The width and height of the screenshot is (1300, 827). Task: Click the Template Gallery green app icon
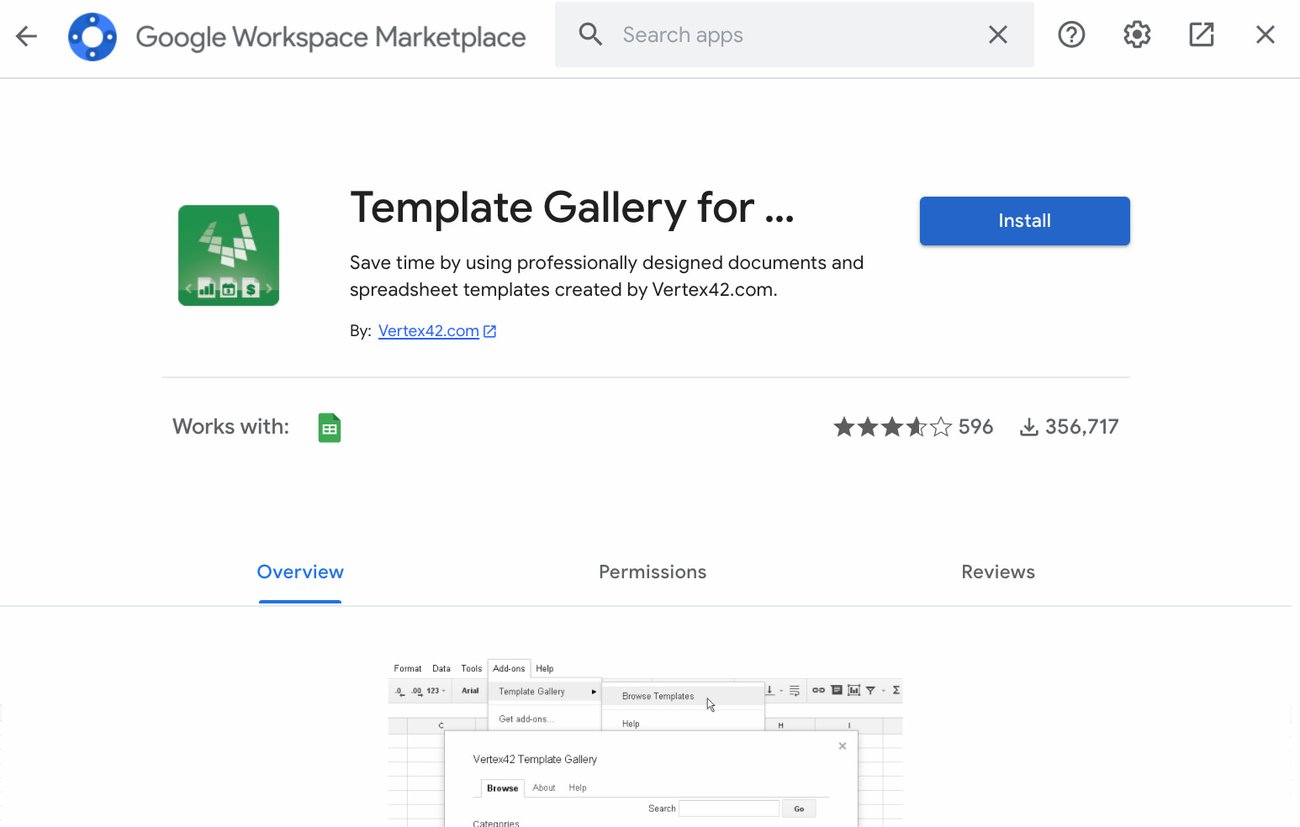pyautogui.click(x=228, y=254)
